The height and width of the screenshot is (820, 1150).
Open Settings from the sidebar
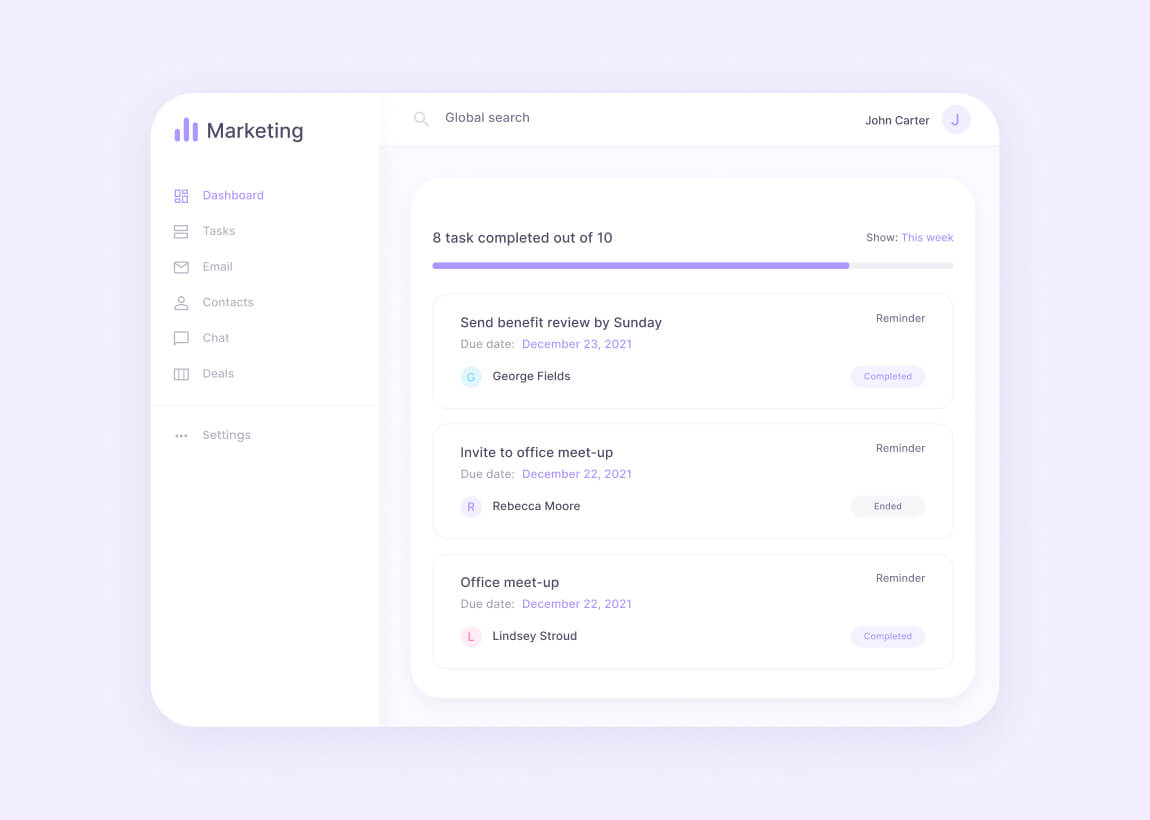coord(227,435)
